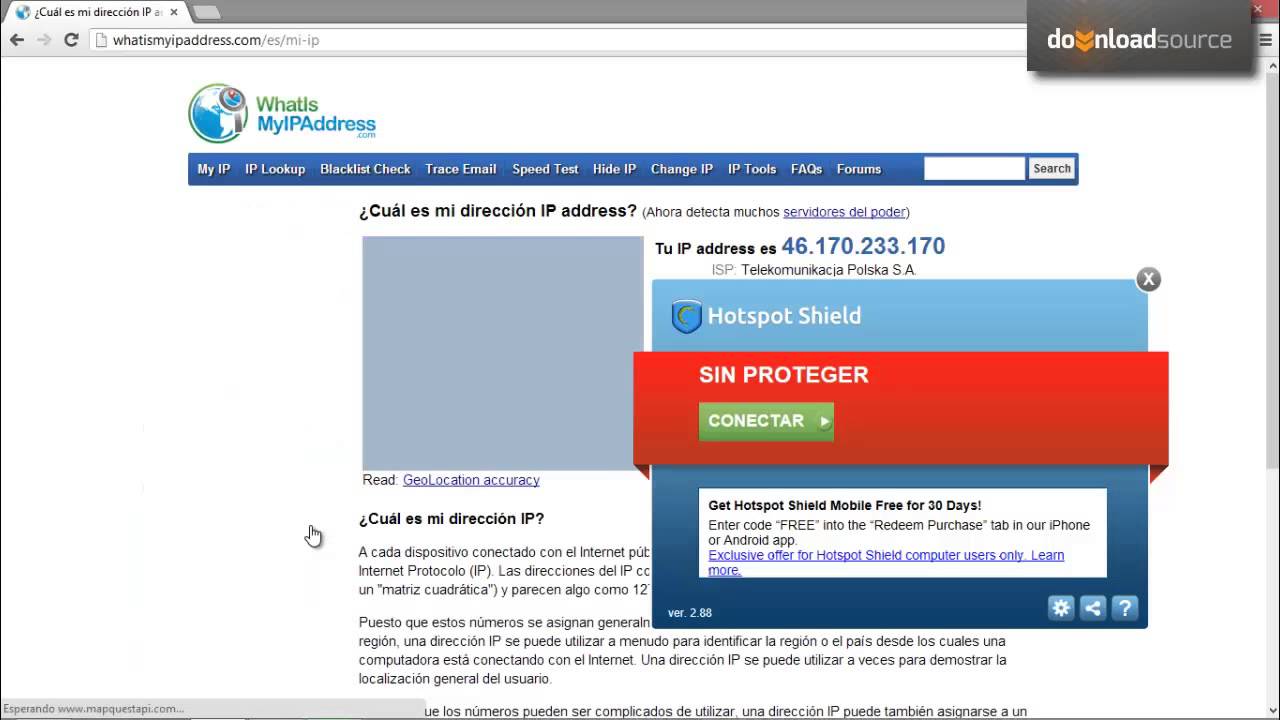Click the Hotspot Shield share icon

[1093, 607]
